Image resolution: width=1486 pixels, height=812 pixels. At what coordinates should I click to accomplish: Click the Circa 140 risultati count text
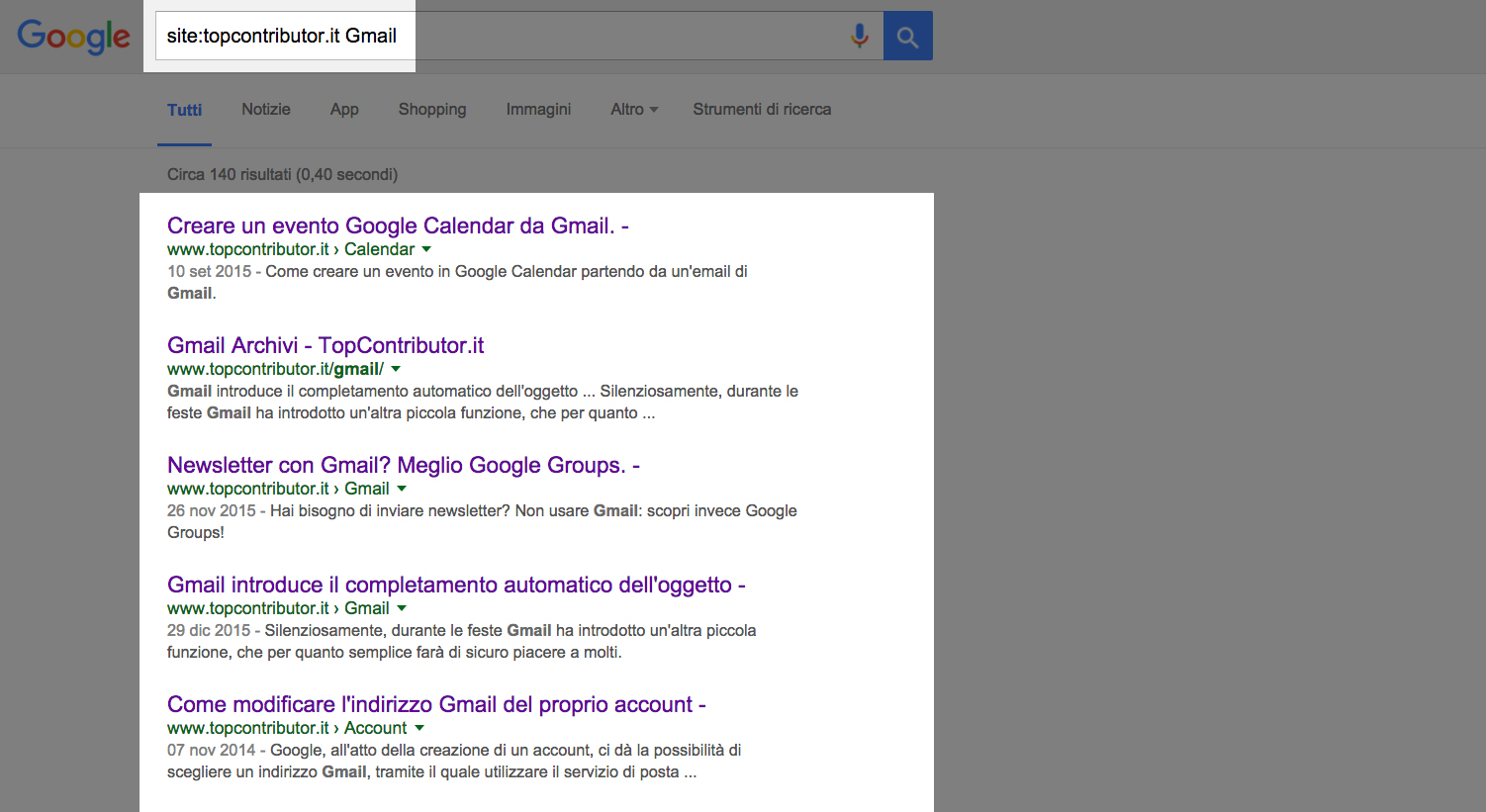282,175
